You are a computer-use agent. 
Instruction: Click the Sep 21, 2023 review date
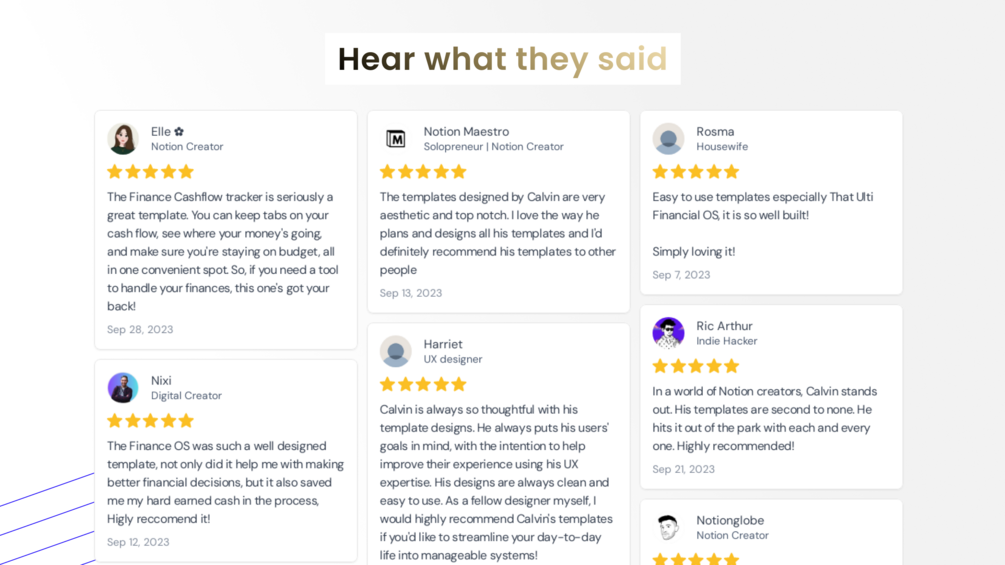[x=683, y=469]
